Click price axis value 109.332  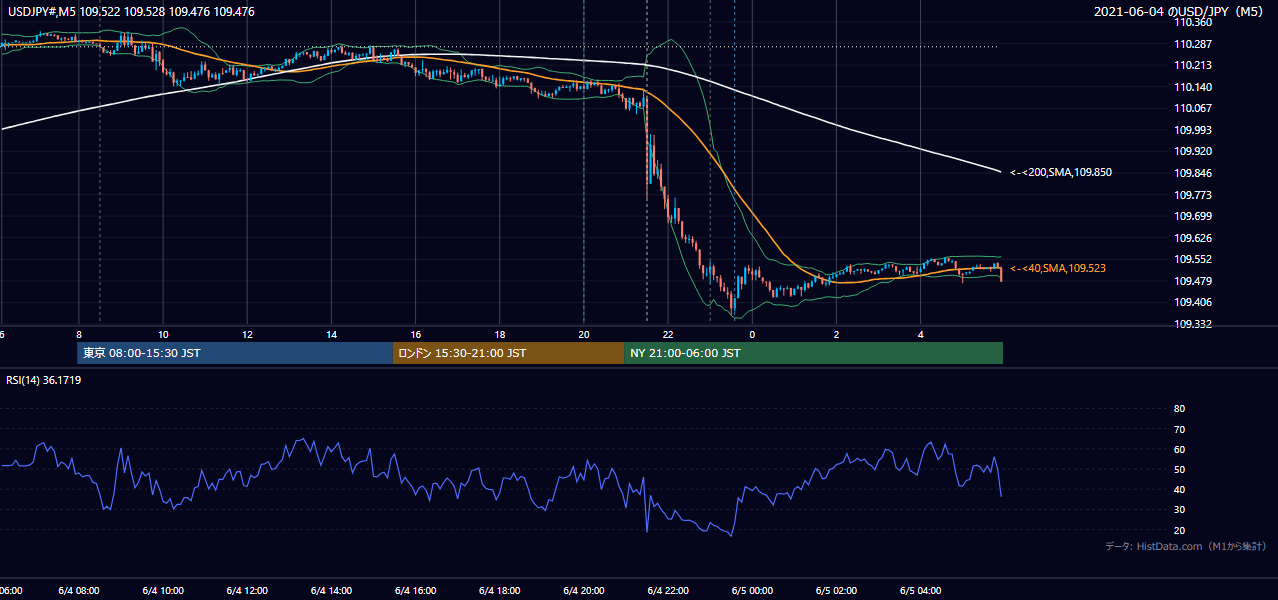1193,324
